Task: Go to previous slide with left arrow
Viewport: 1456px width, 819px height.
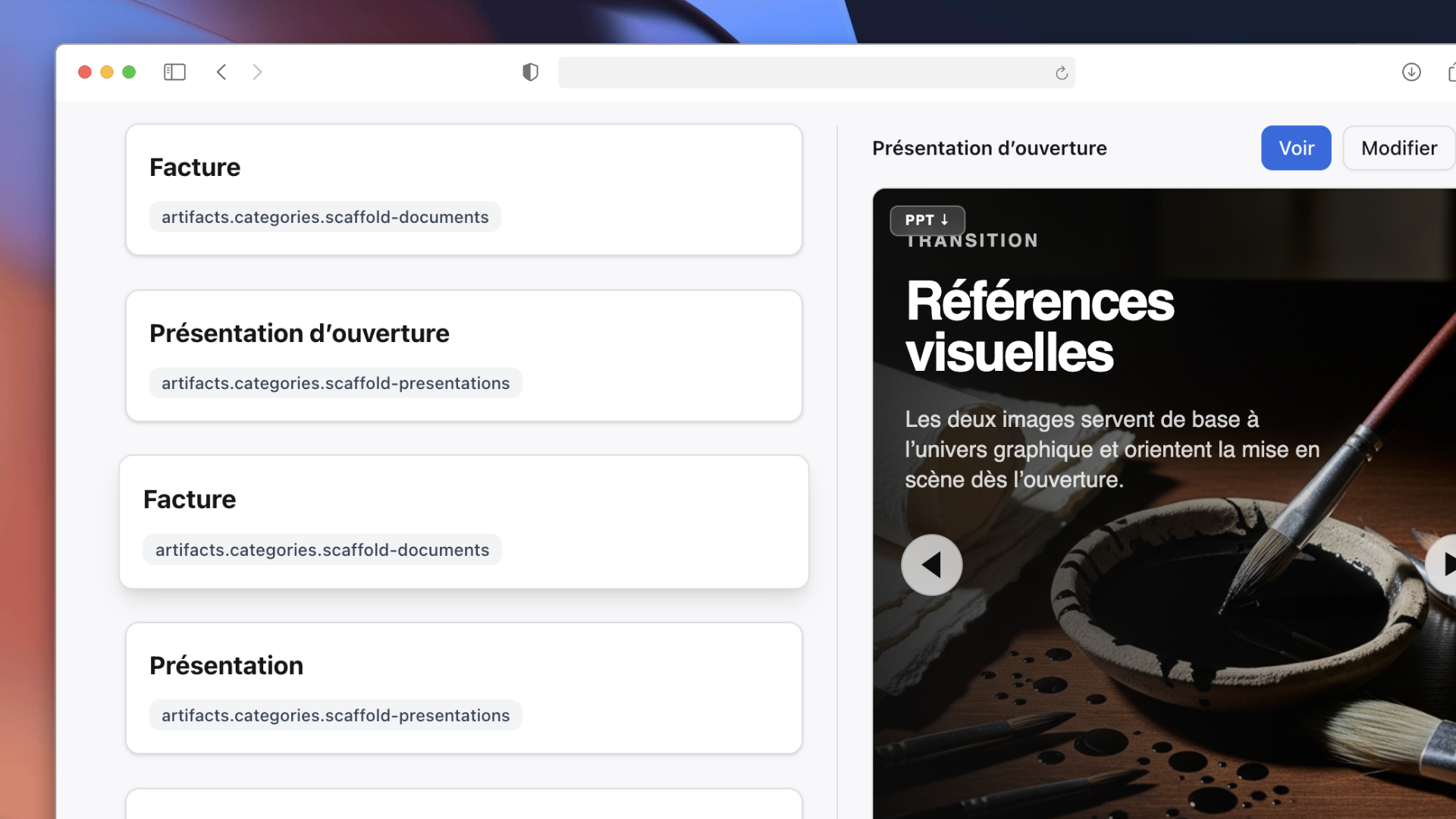Action: point(931,565)
